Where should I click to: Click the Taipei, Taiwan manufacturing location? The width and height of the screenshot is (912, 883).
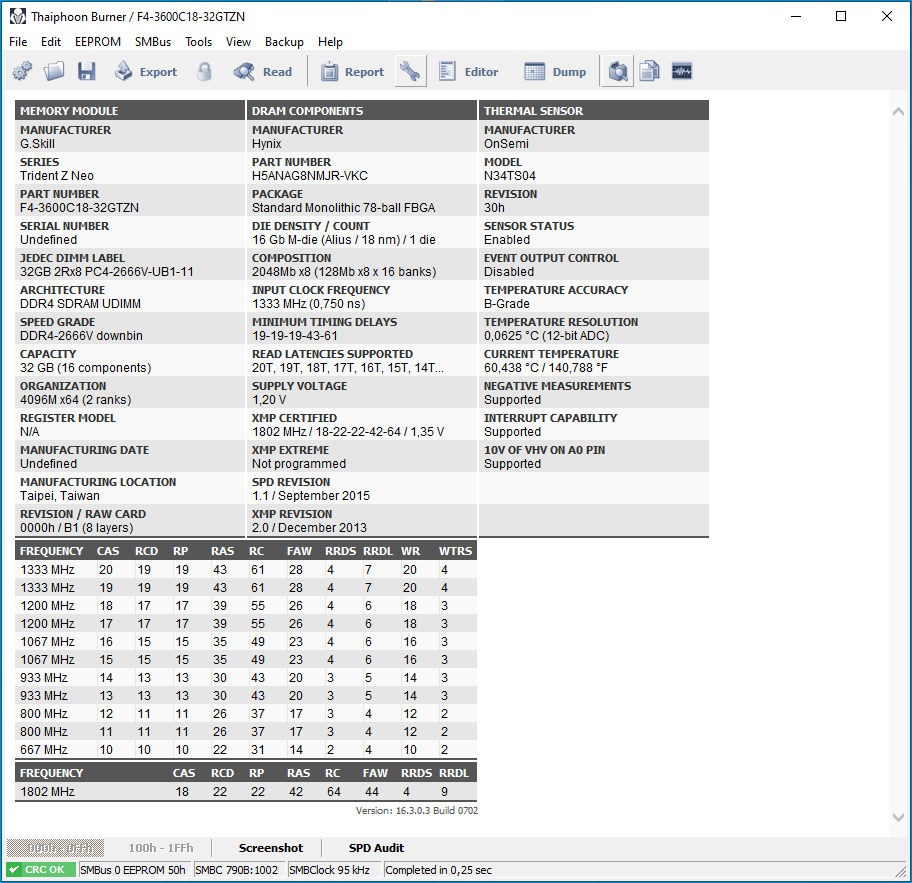60,496
